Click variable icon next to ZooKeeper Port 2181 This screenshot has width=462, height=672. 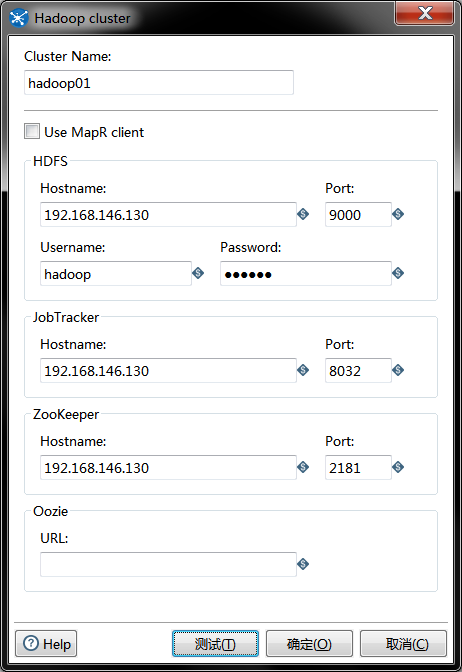[x=398, y=467]
